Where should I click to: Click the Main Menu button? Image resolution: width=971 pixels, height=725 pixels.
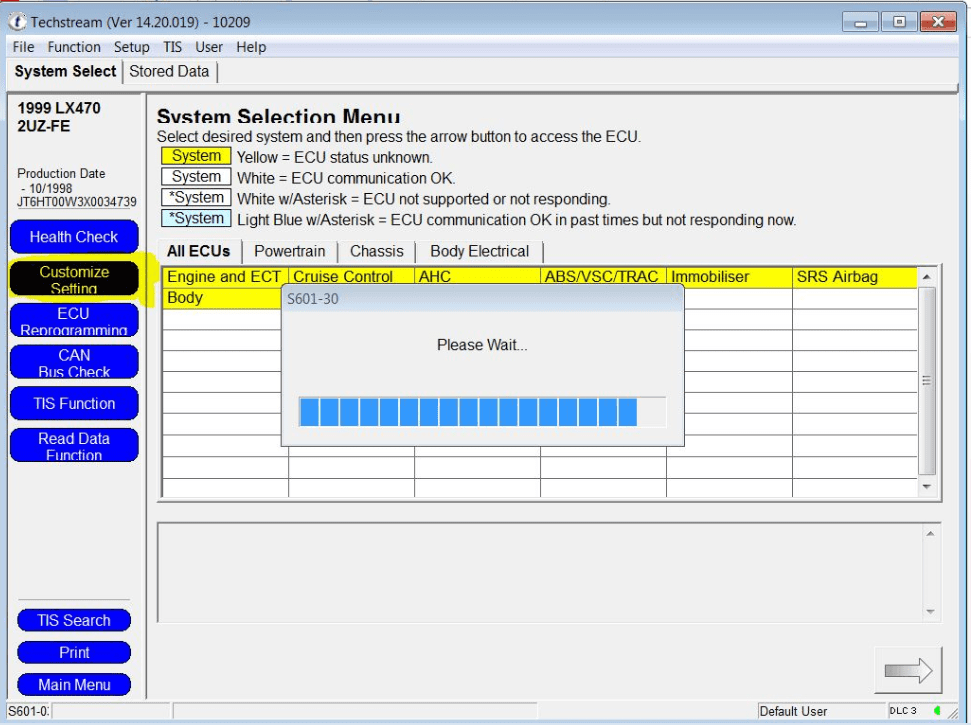(74, 685)
